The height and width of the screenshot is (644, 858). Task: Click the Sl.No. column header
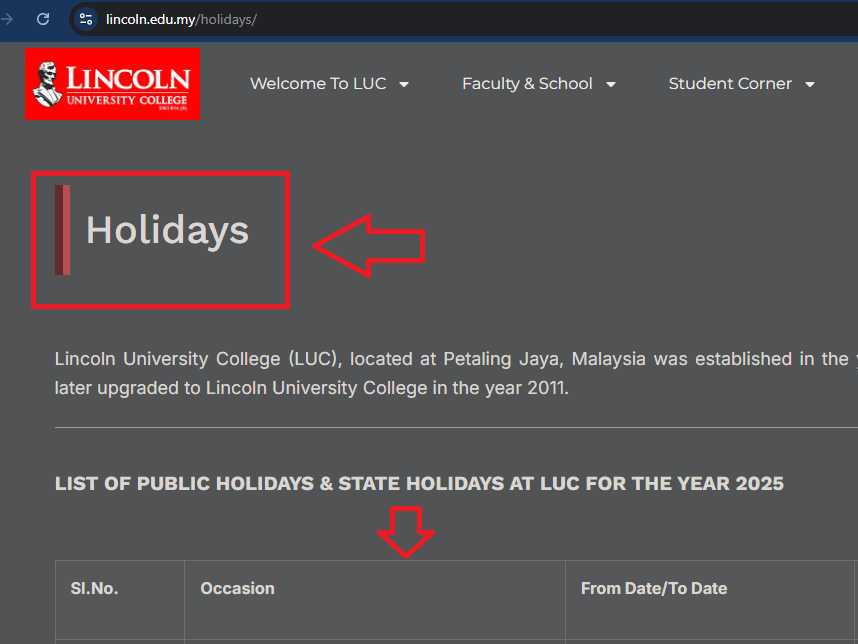tap(94, 588)
